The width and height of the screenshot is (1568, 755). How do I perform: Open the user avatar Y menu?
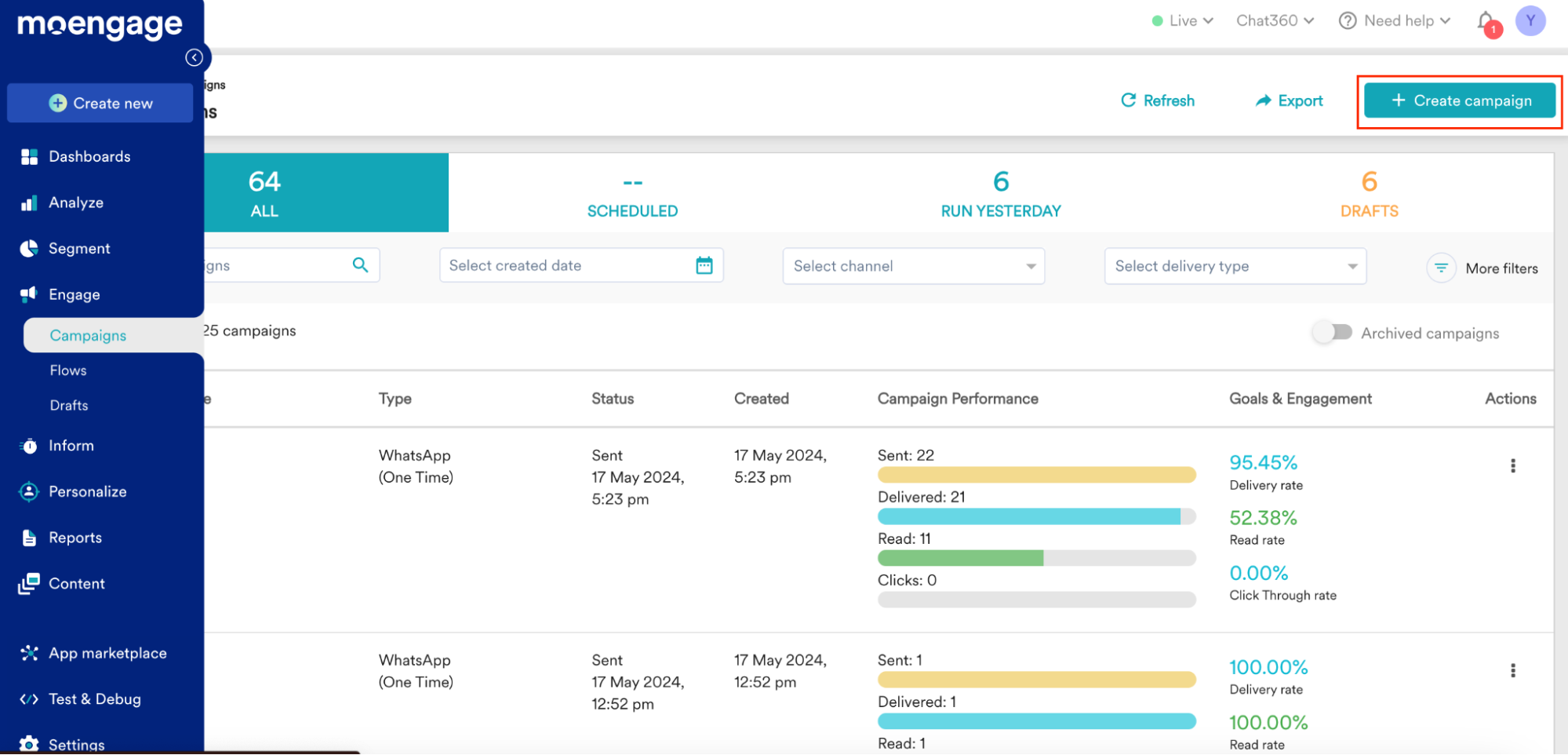pos(1530,20)
